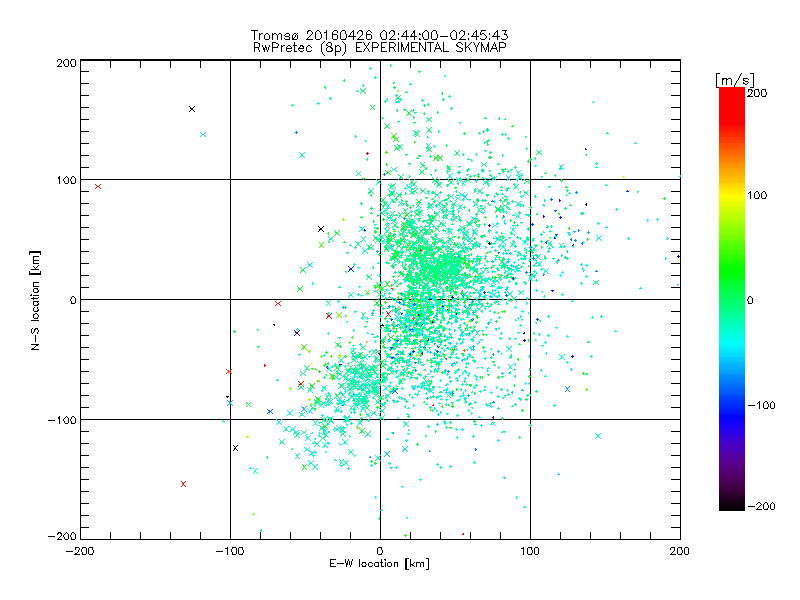800x600 pixels.
Task: Click the "[m/s]" colorbar unit label
Action: pos(734,80)
